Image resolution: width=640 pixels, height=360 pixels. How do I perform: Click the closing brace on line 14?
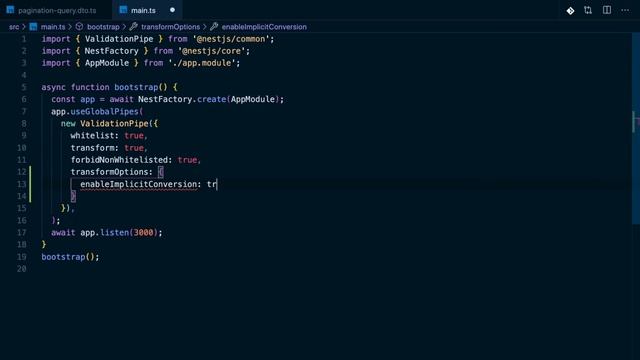(73, 196)
